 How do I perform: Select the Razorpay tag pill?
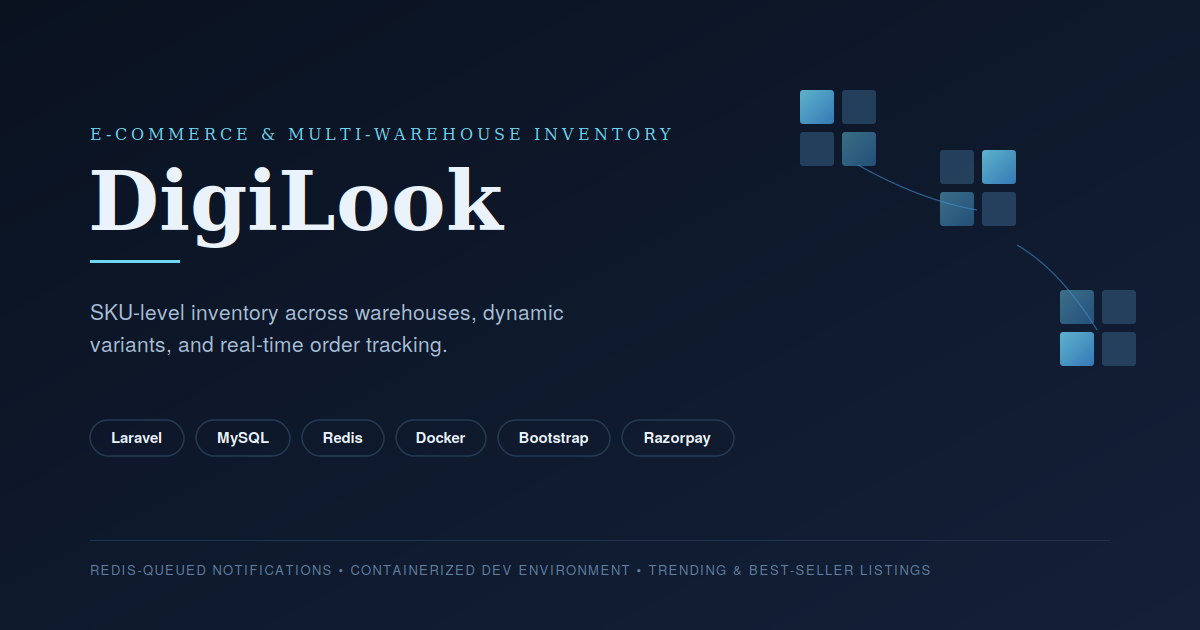pos(678,438)
